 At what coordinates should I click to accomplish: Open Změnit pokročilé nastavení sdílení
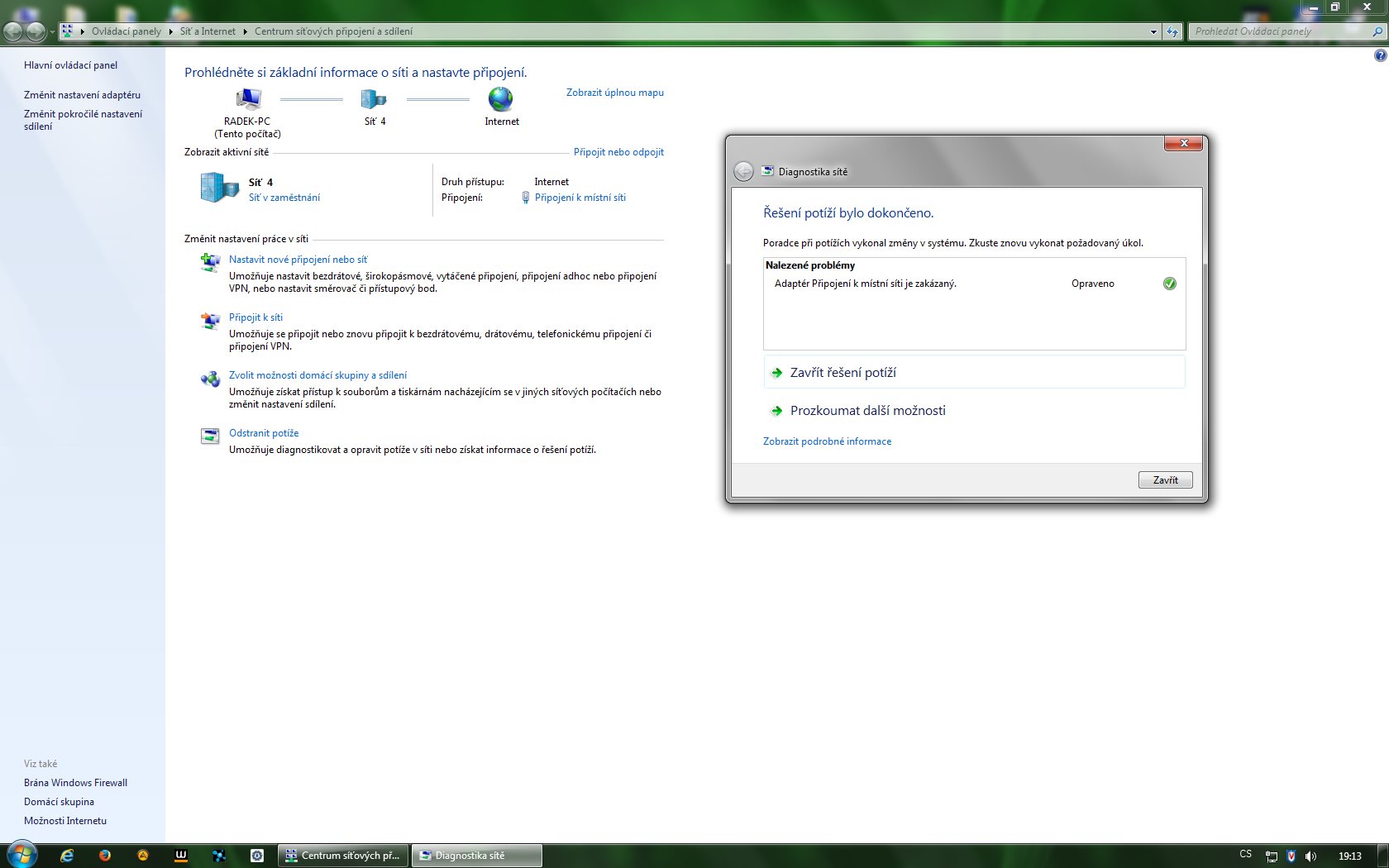coord(83,120)
